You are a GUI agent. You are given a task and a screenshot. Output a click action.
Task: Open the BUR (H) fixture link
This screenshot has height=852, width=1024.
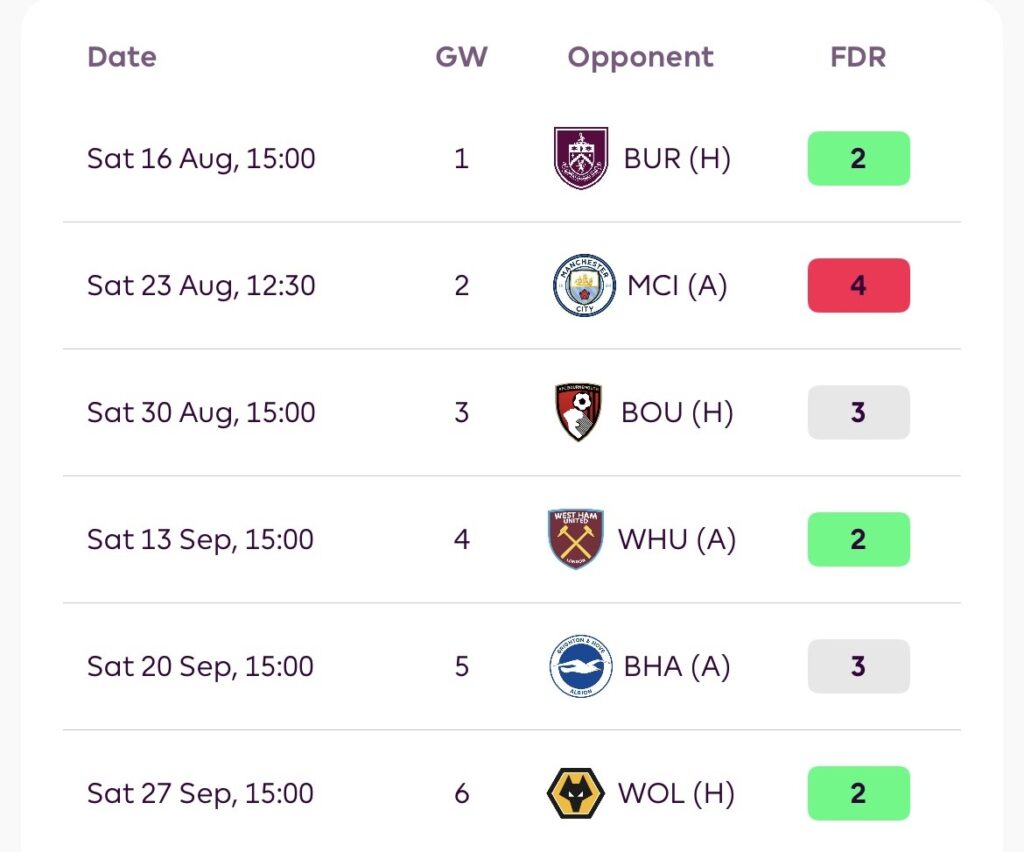677,159
